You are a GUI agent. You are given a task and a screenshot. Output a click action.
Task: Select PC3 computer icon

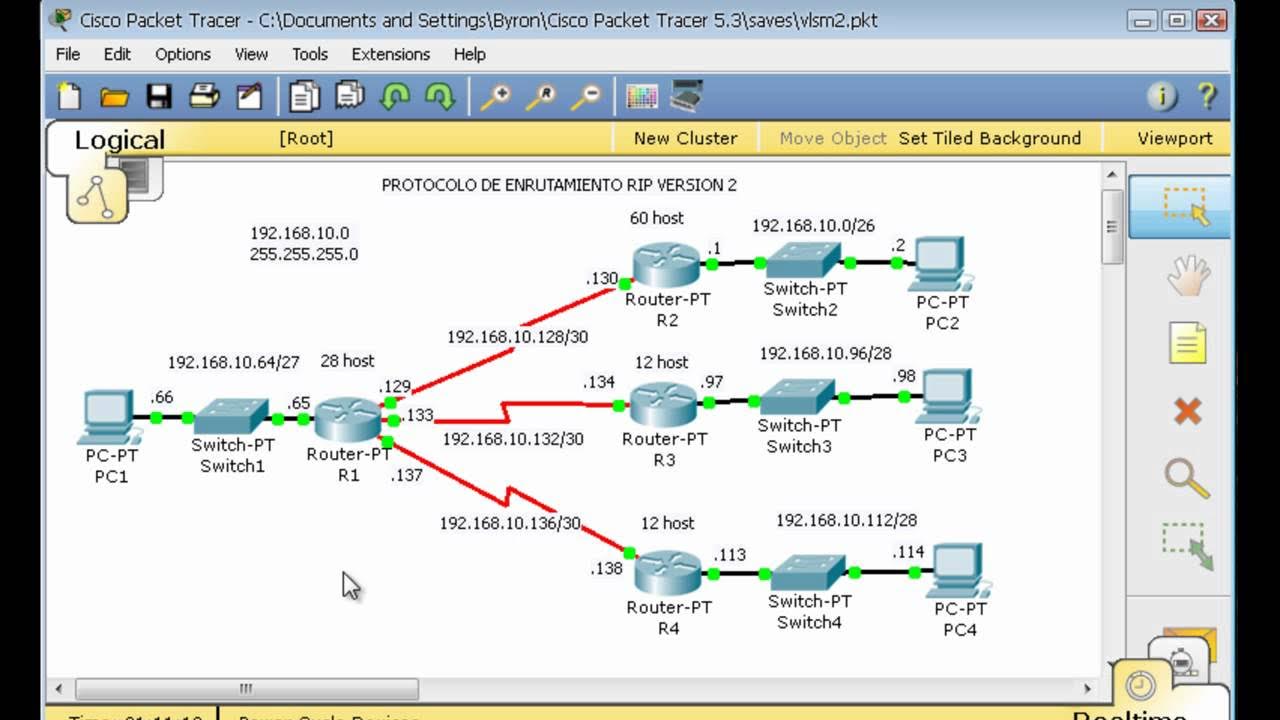tap(947, 397)
